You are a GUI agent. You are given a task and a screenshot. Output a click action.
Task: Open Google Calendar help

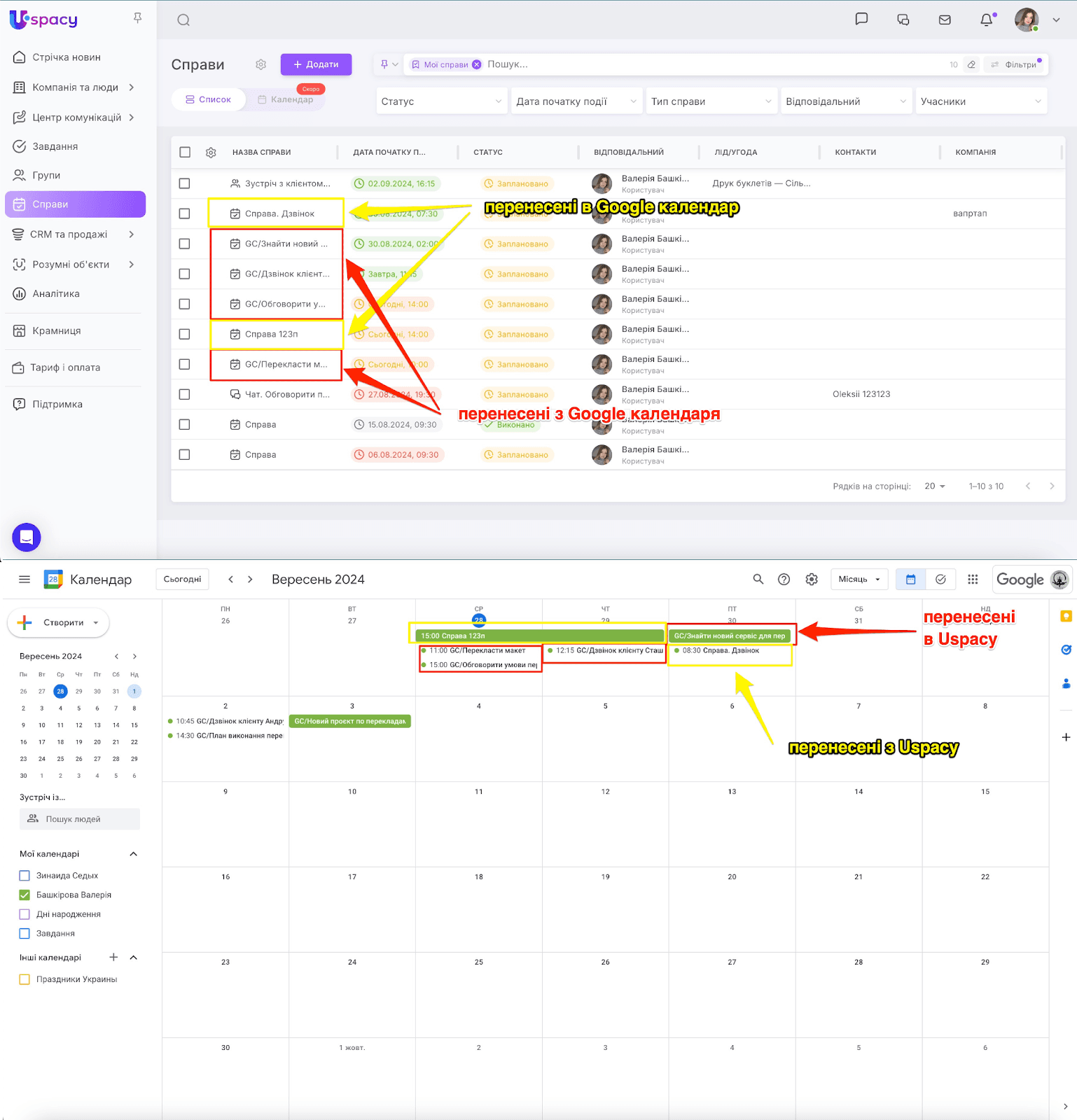pos(784,580)
